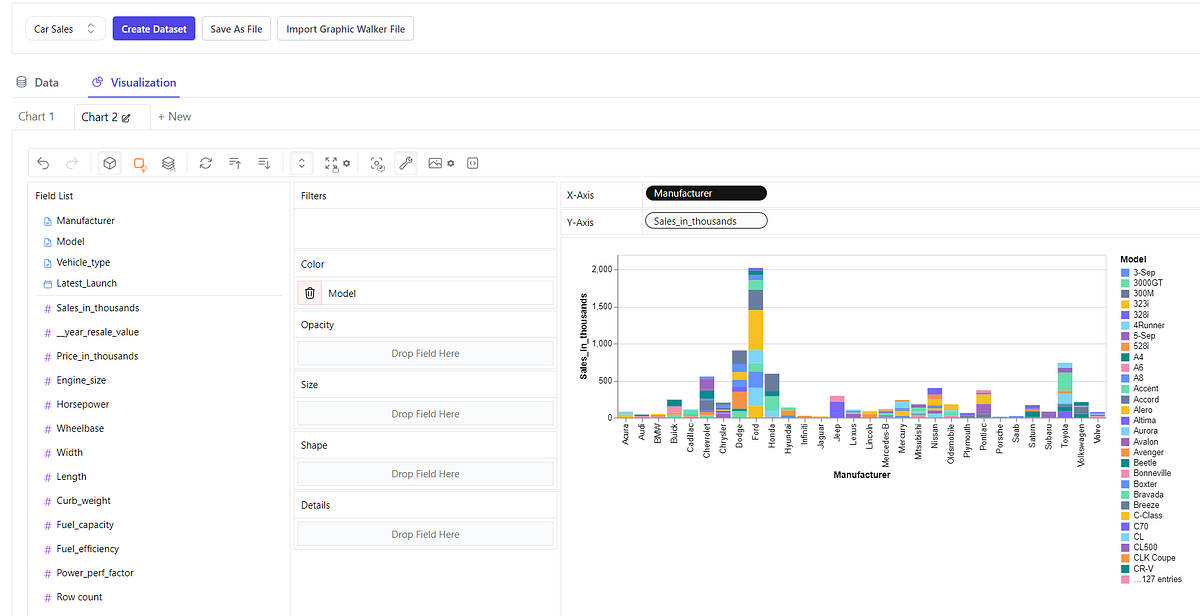
Task: Toggle the stack mode layers icon
Action: [x=169, y=163]
